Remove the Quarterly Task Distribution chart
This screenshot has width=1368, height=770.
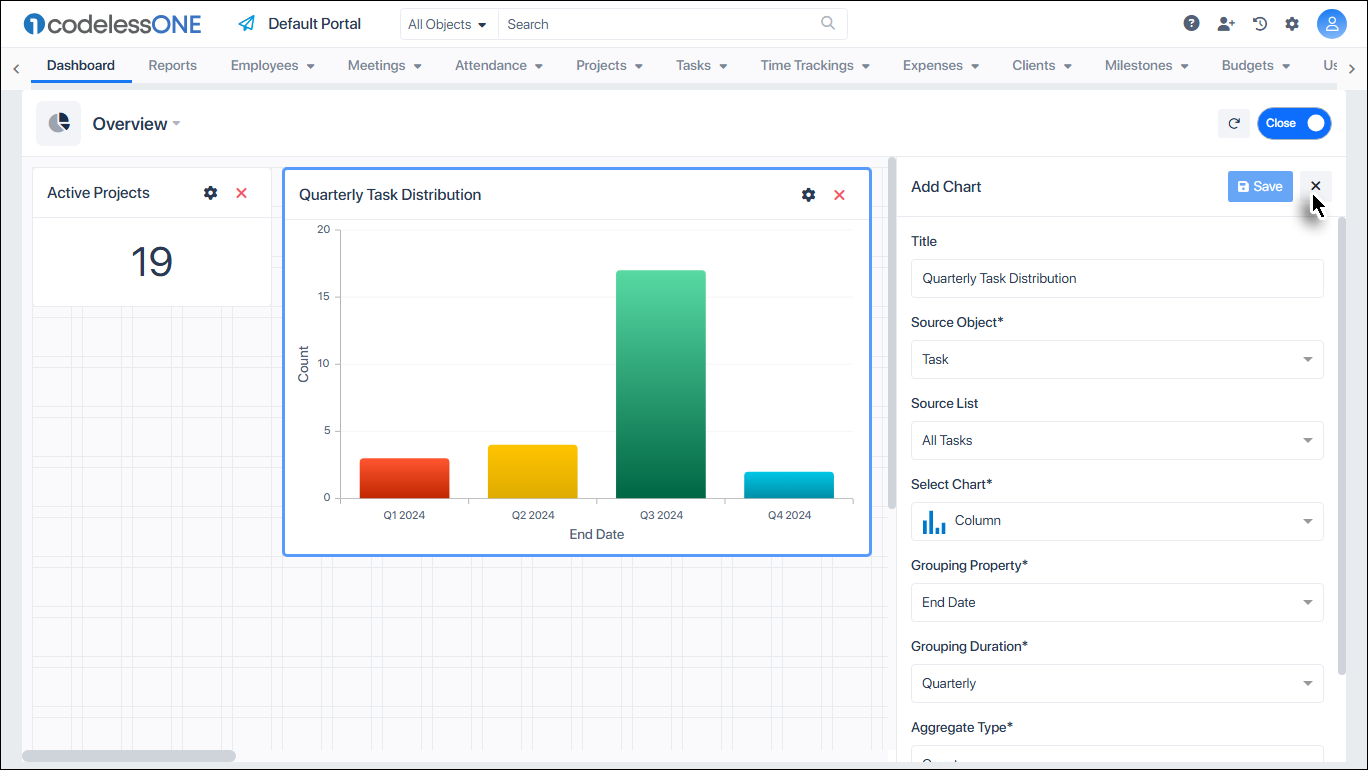pyautogui.click(x=839, y=194)
